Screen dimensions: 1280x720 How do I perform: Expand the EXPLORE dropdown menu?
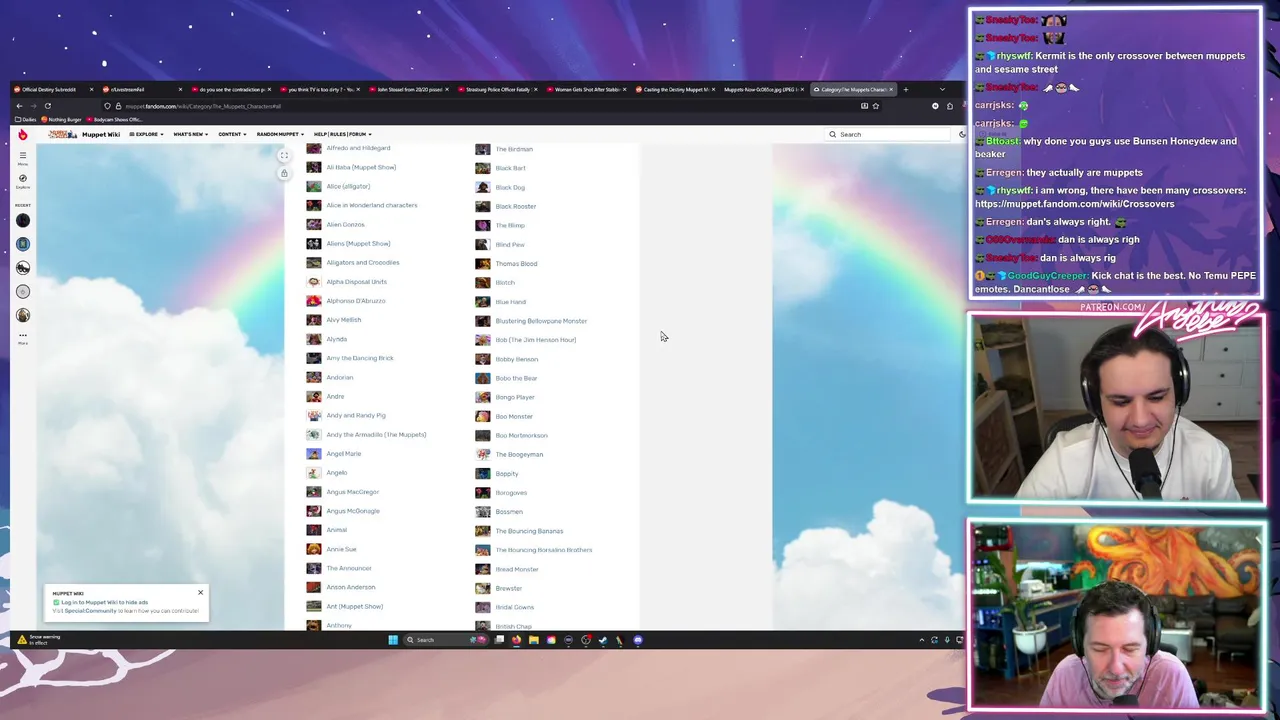(x=147, y=134)
